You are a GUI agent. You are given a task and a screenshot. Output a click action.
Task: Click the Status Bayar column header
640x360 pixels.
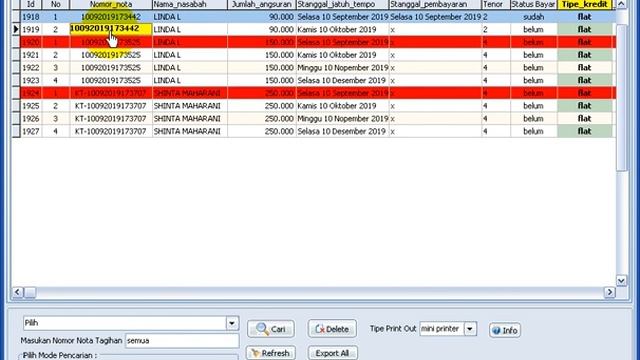[533, 4]
